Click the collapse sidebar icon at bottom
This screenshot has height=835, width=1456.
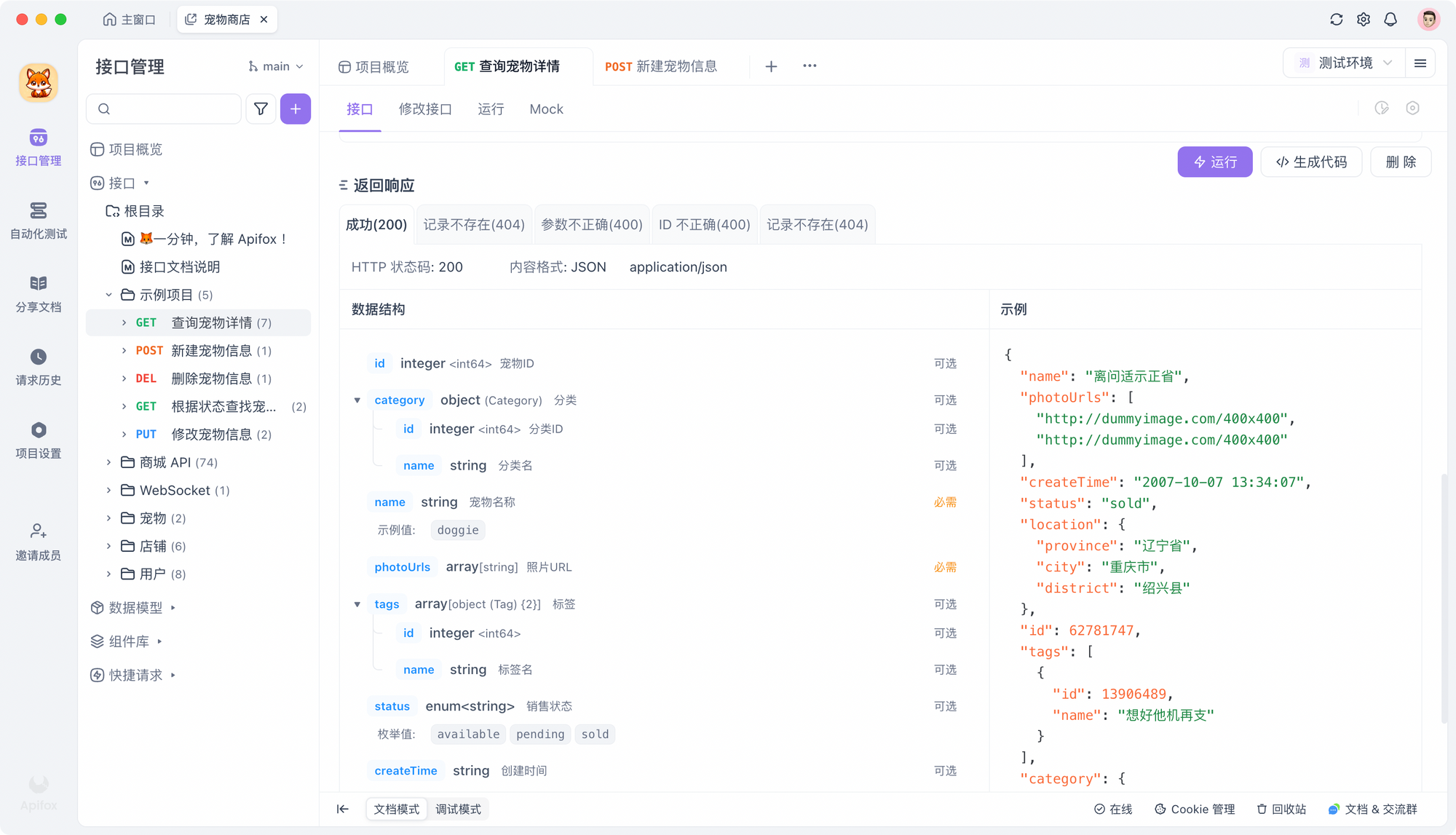(x=343, y=809)
